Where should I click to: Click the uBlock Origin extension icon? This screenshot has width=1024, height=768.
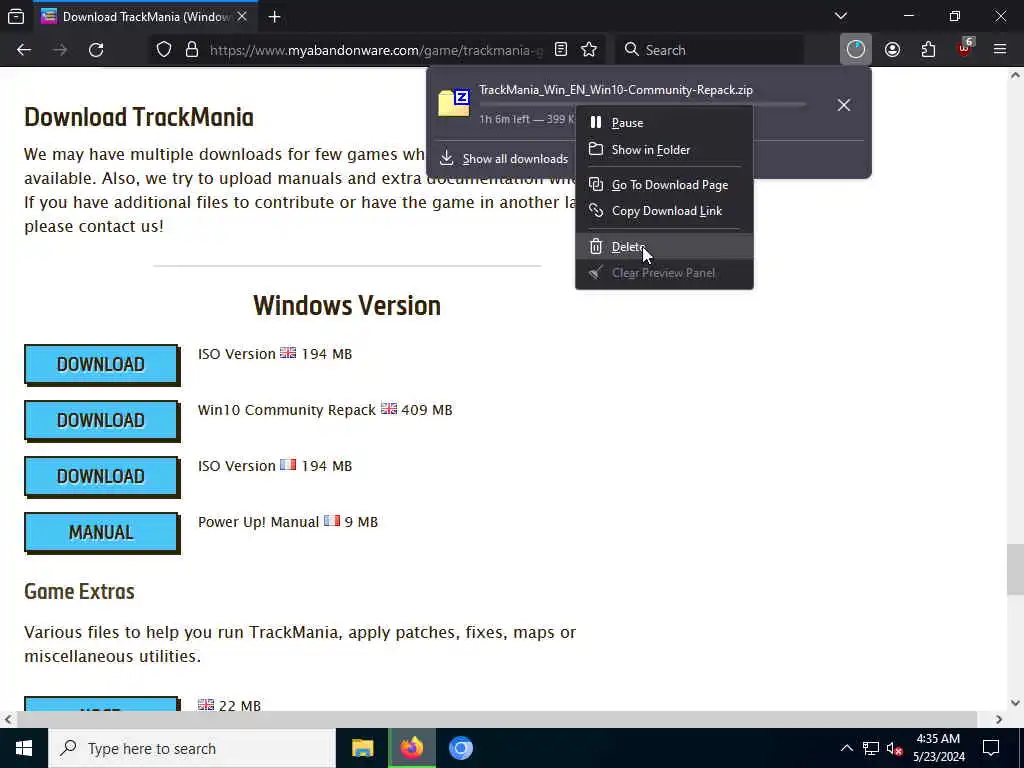pyautogui.click(x=965, y=48)
